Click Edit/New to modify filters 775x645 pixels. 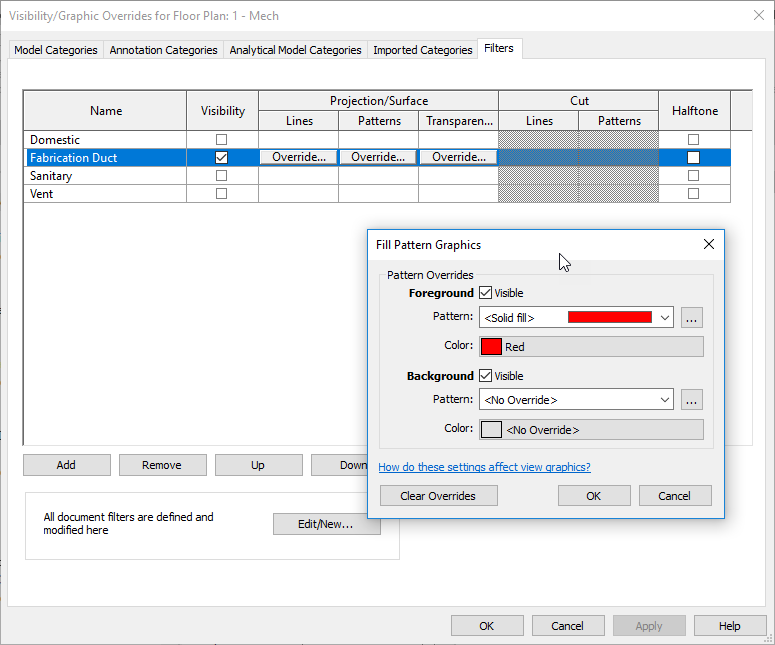(326, 524)
